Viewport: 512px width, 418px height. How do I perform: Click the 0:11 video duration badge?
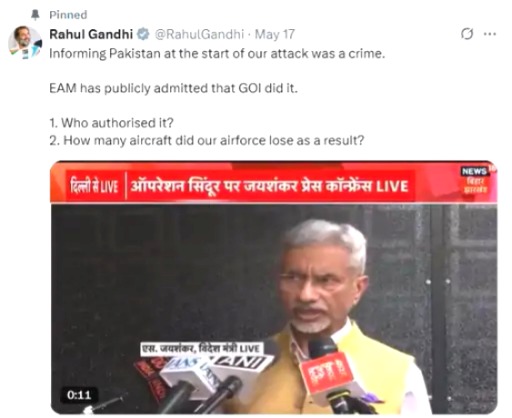[79, 395]
